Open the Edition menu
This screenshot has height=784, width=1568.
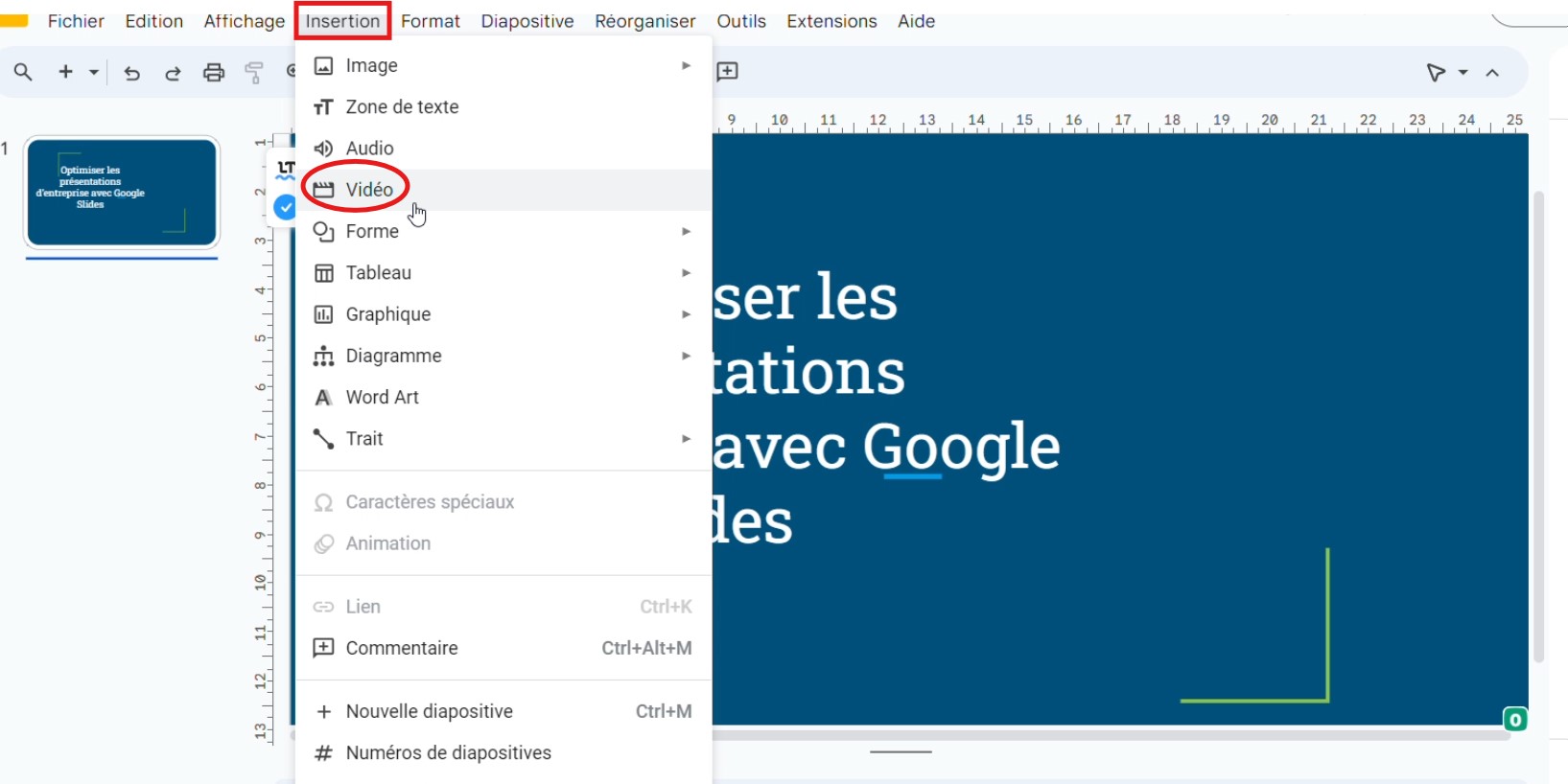(x=153, y=21)
